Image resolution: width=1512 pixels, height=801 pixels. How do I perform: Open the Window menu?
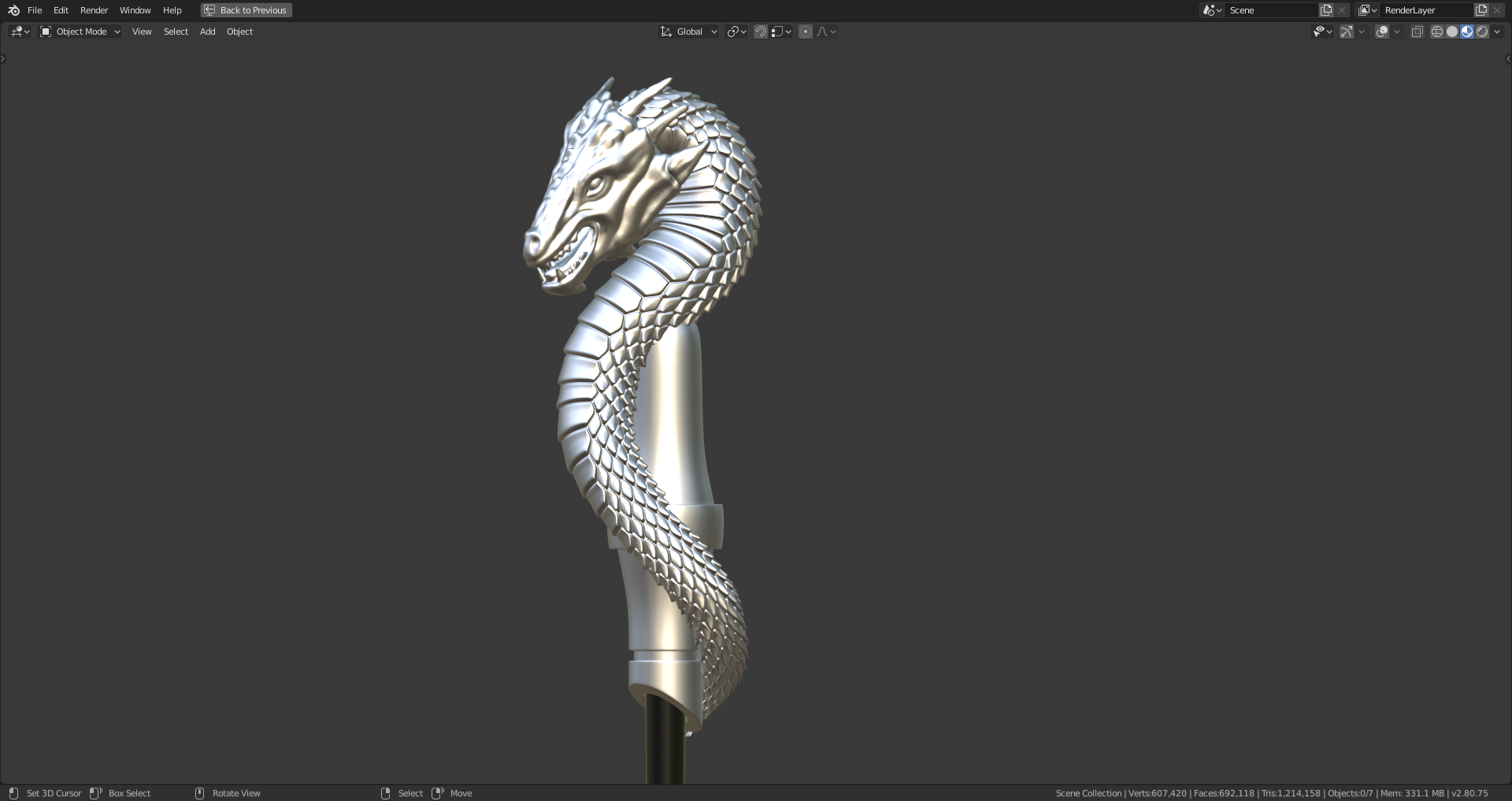coord(135,10)
